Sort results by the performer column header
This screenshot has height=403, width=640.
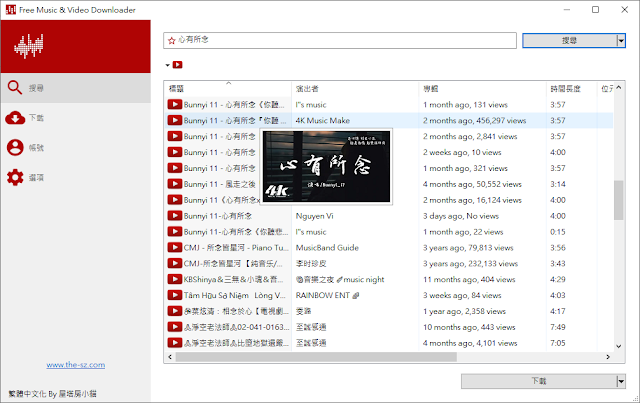(x=355, y=89)
